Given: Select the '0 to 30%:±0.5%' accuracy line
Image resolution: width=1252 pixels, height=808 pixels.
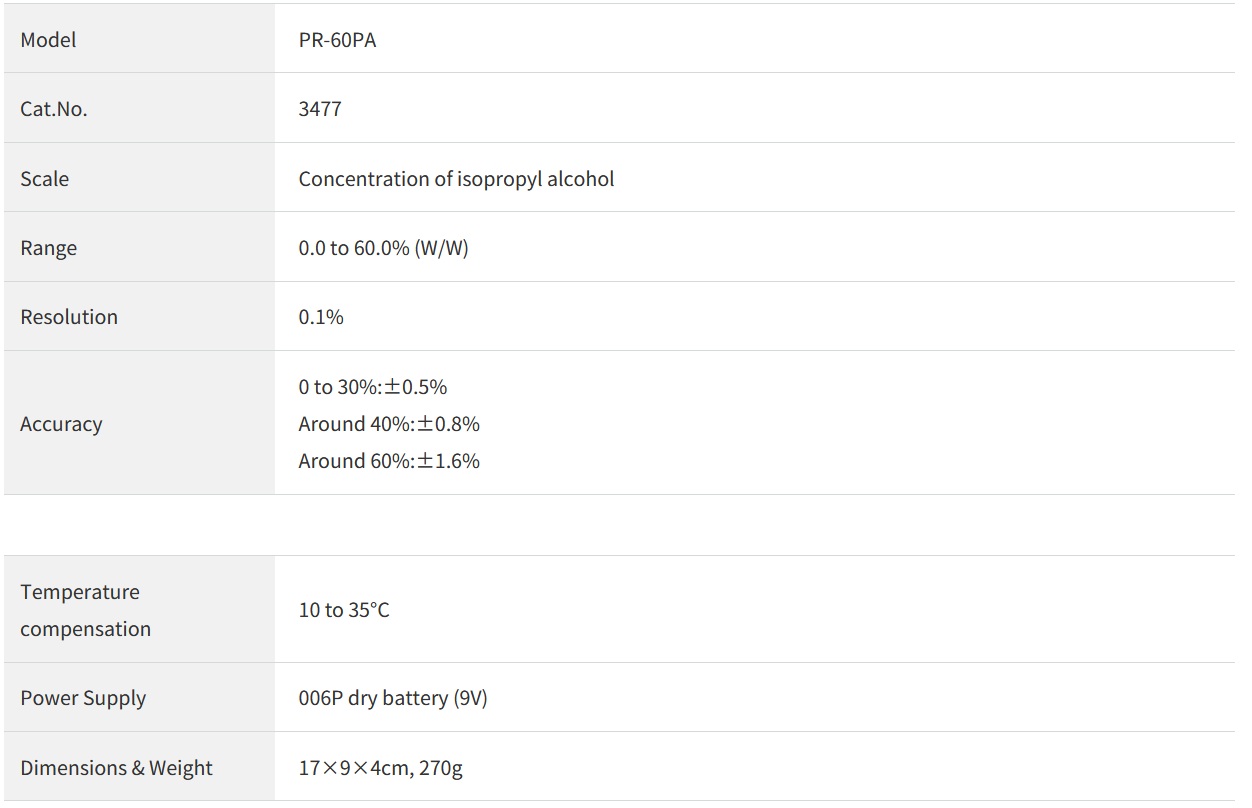Looking at the screenshot, I should click(x=372, y=387).
